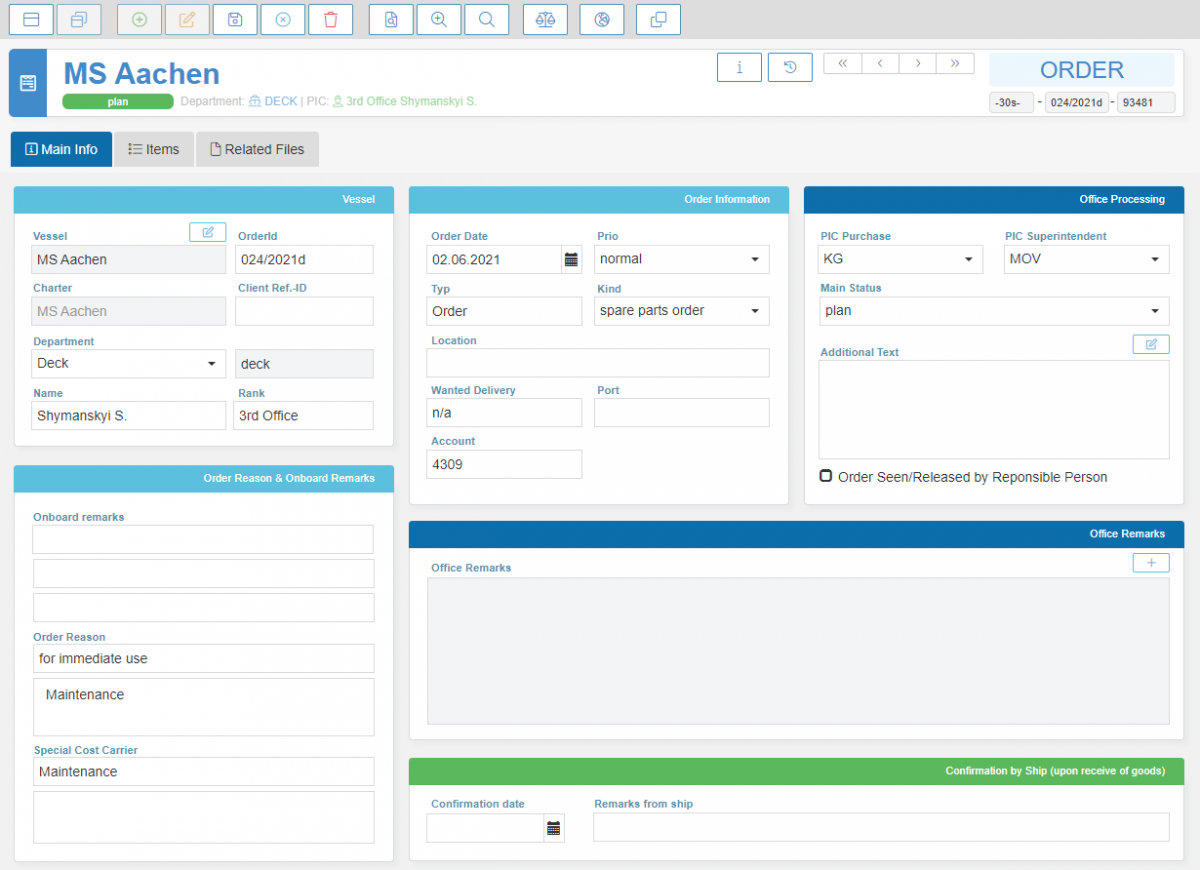The width and height of the screenshot is (1200, 870).
Task: Select the globe icon in the toolbar
Action: [601, 19]
